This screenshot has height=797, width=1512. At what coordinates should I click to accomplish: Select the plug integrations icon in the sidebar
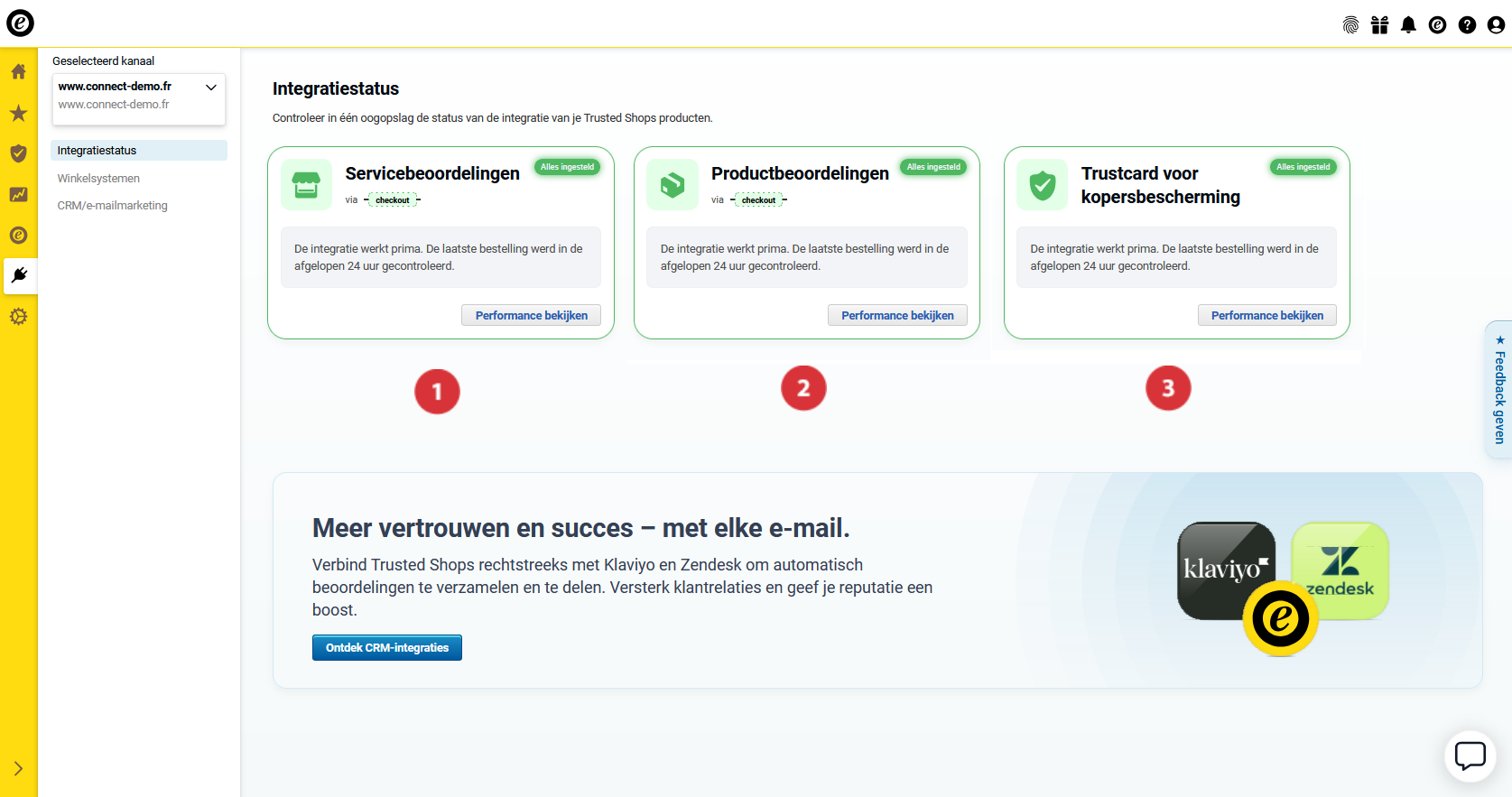tap(19, 275)
